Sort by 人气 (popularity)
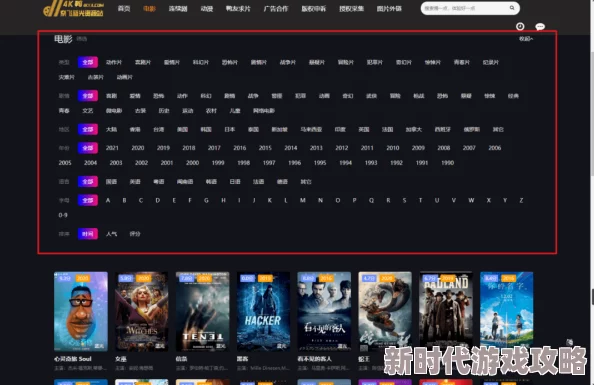This screenshot has height=385, width=594. [111, 234]
